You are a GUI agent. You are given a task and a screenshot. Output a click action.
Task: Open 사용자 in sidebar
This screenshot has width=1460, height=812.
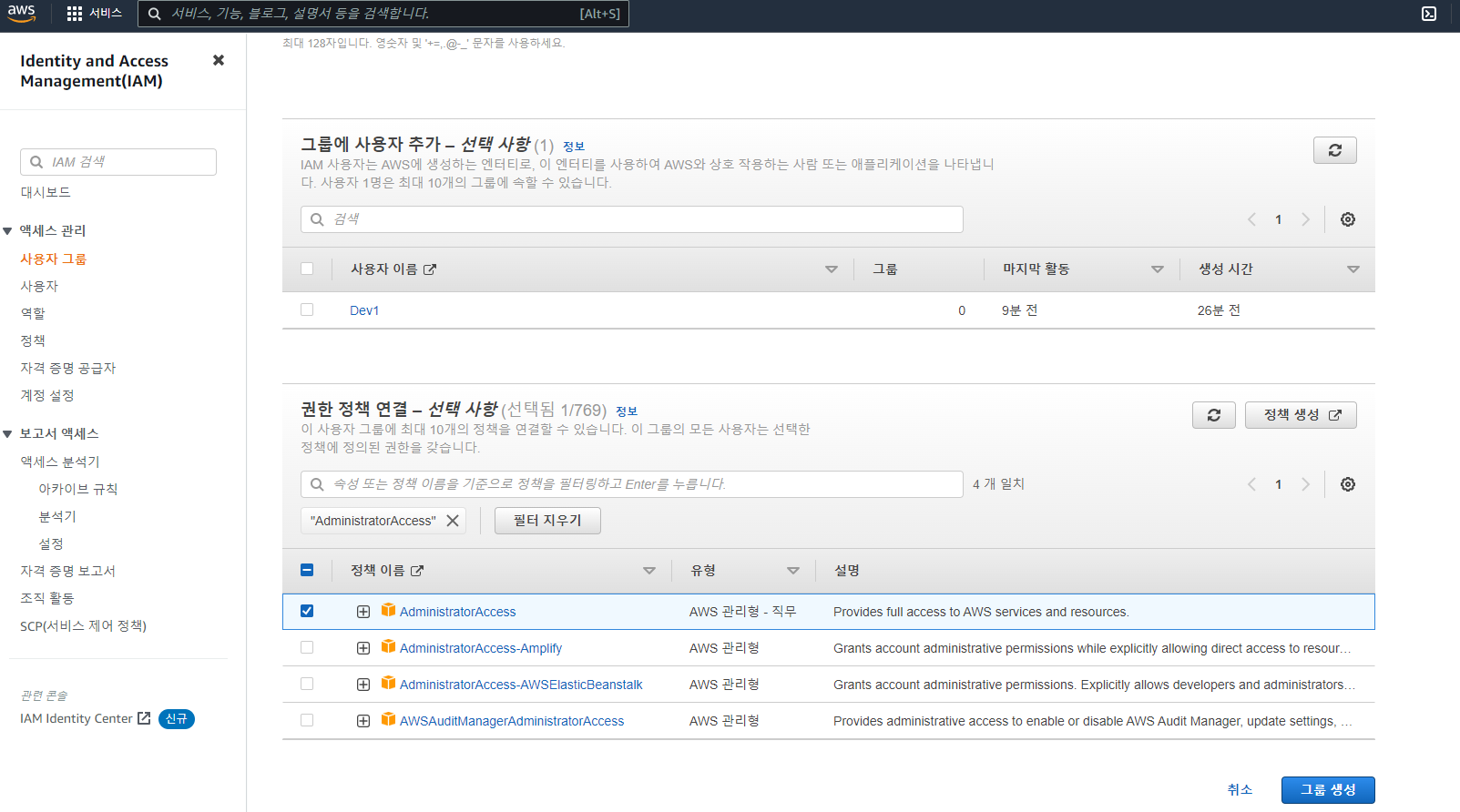[39, 286]
